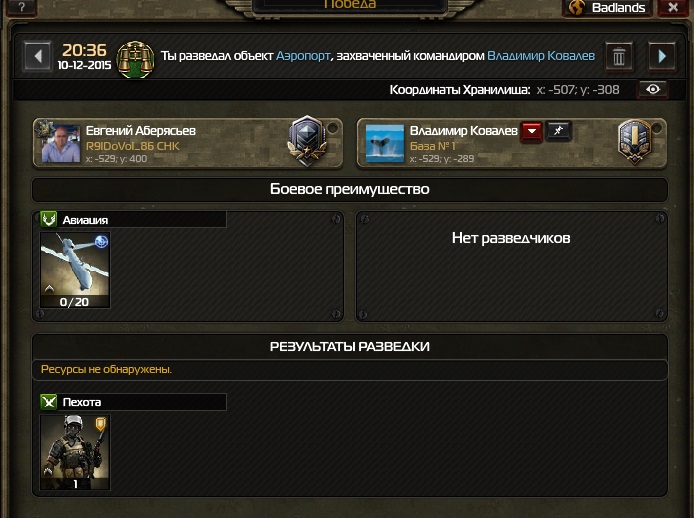Screen dimensions: 694x518
Task: Click the Badlands button
Action: click(607, 7)
